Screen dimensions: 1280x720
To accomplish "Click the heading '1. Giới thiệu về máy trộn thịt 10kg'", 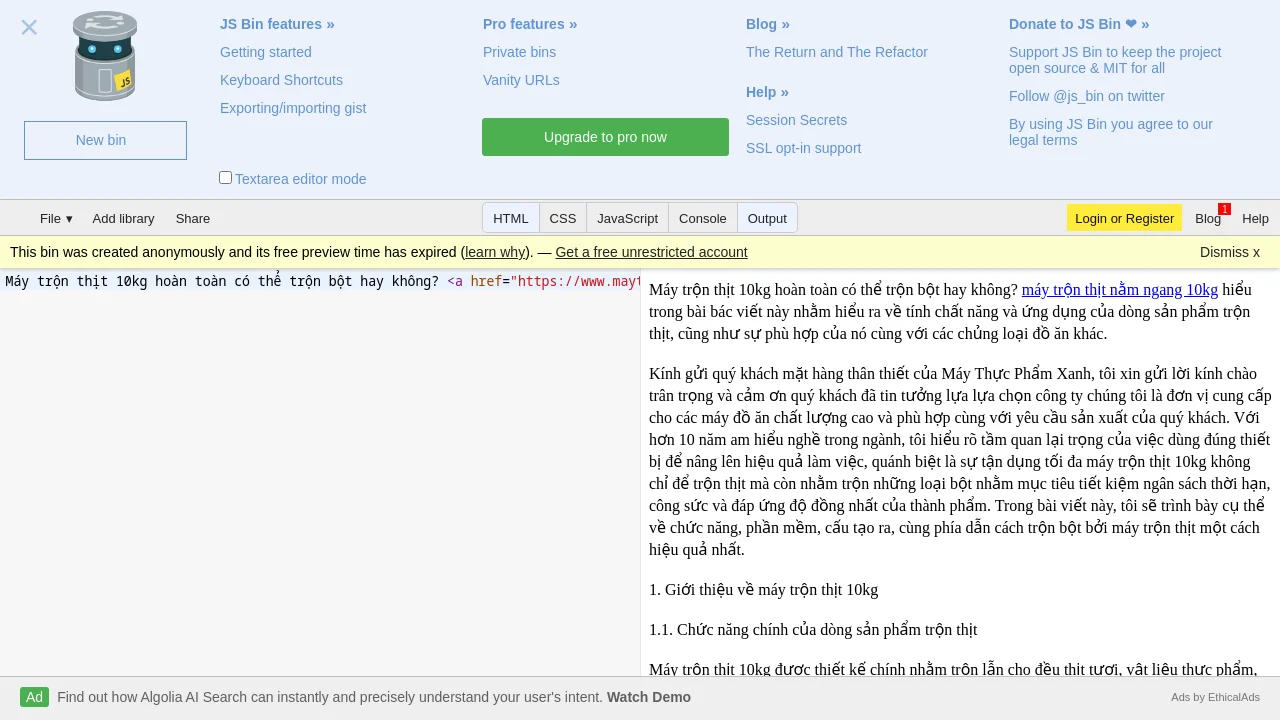I will click(x=763, y=590).
